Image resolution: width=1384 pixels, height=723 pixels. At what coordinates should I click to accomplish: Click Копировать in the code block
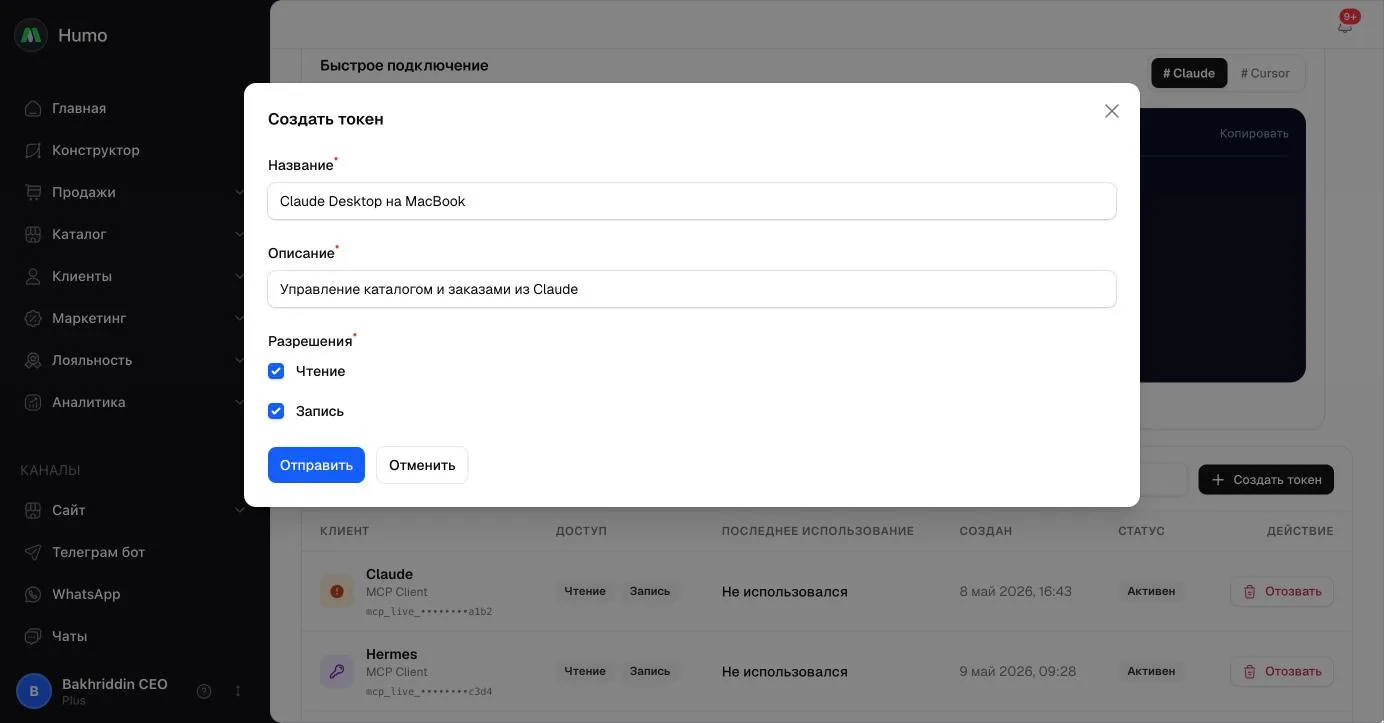pos(1254,133)
